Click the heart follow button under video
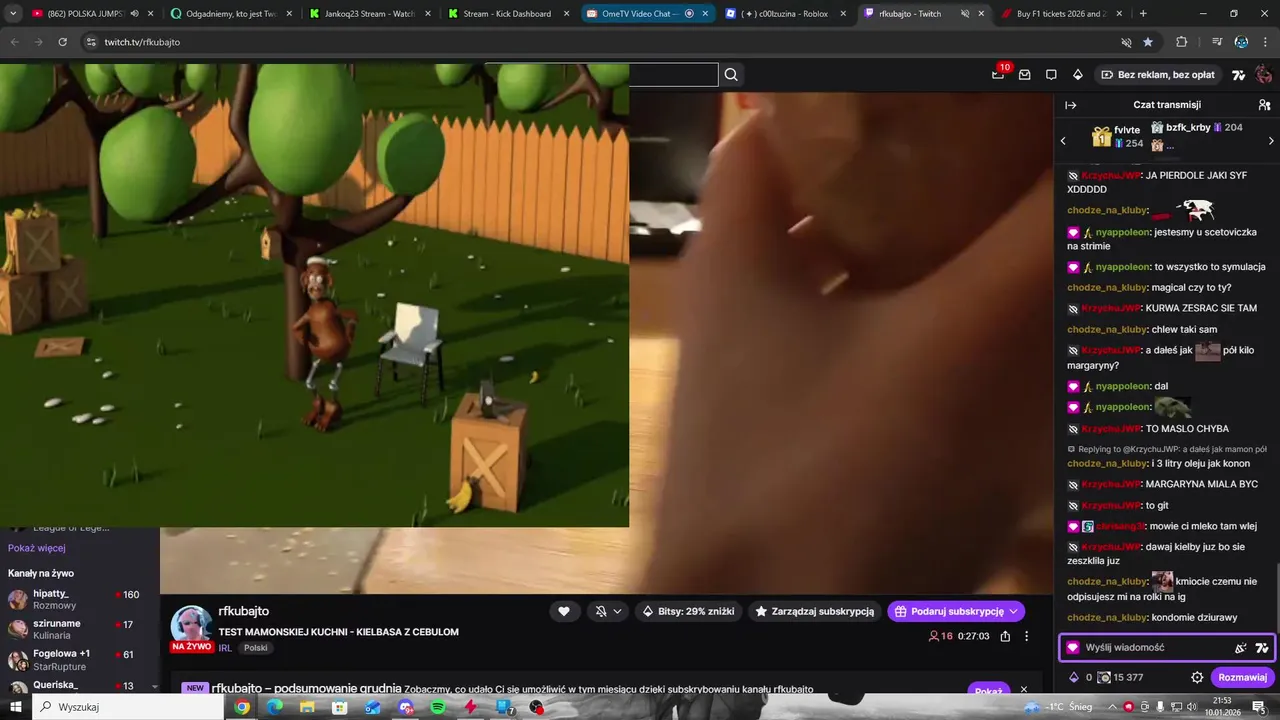This screenshot has width=1280, height=720. pyautogui.click(x=564, y=611)
